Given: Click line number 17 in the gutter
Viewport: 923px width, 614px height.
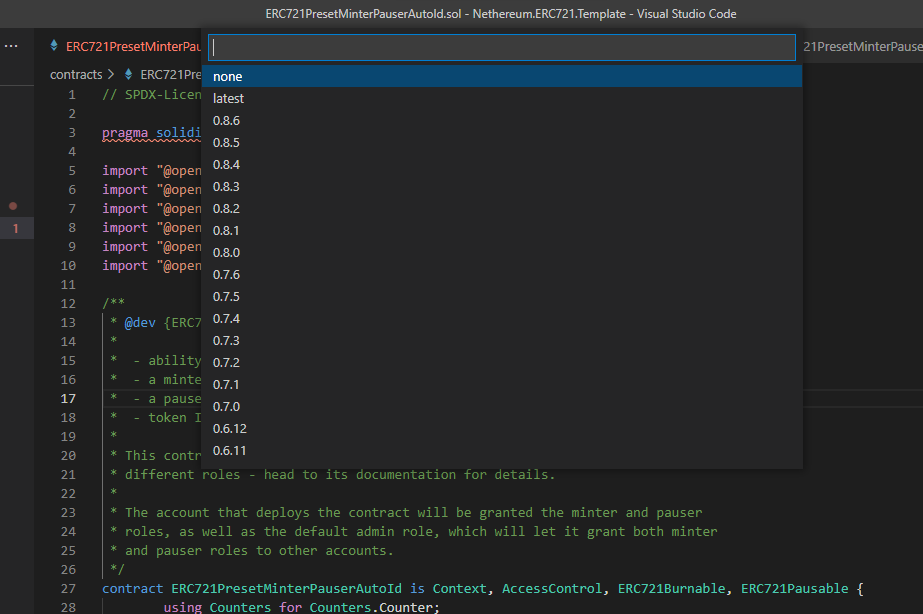Looking at the screenshot, I should pyautogui.click(x=68, y=399).
